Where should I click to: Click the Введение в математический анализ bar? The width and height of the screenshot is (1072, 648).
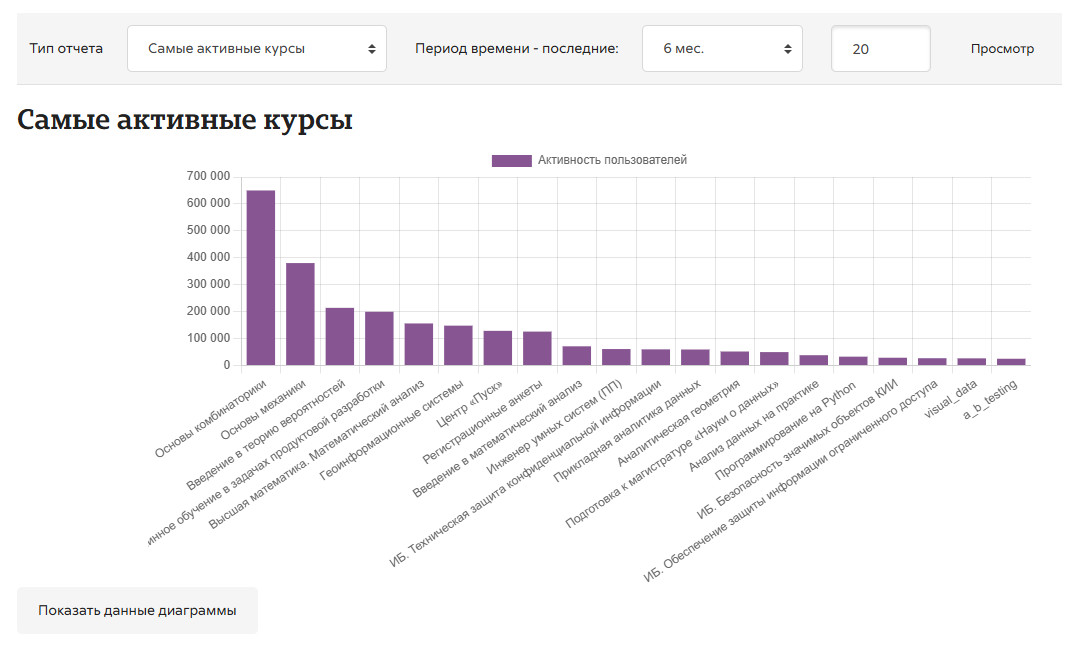click(x=576, y=356)
